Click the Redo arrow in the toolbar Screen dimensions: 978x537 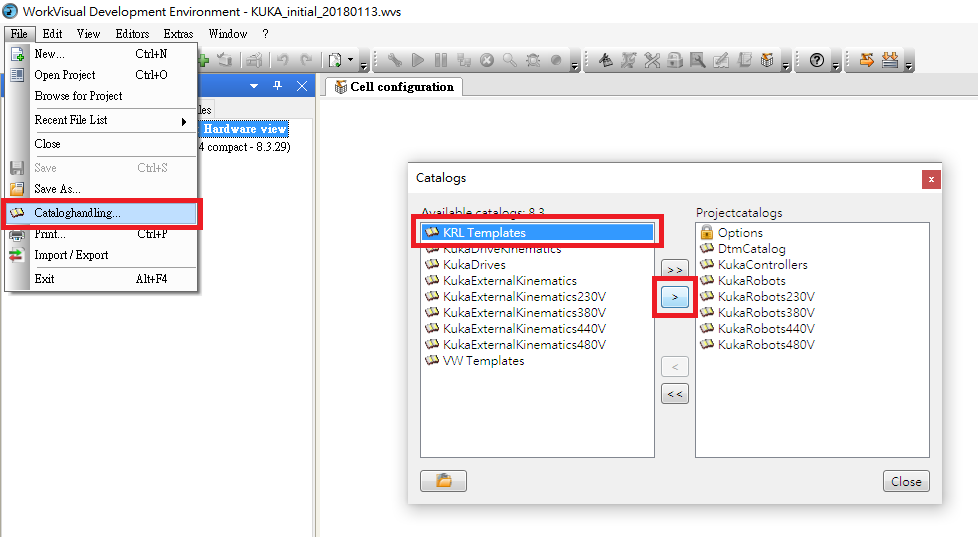(x=306, y=60)
